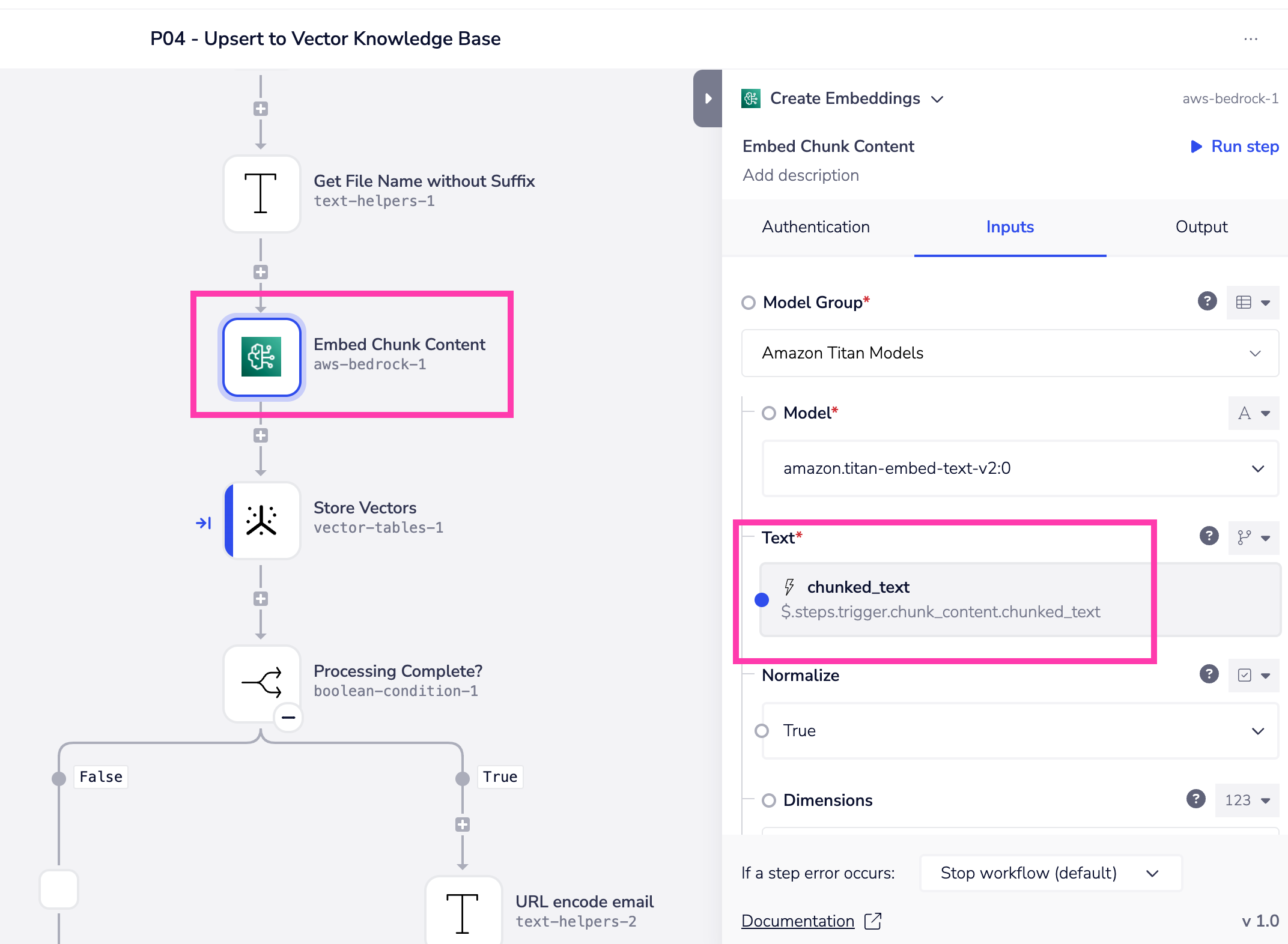Screen dimensions: 1288x944
Task: Click the Store Vectors node icon
Action: point(261,520)
